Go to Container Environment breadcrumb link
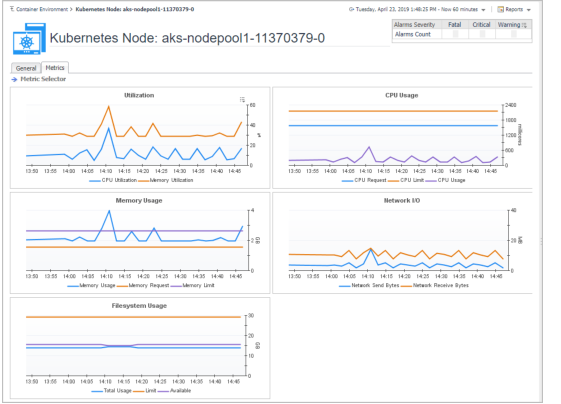561x404 pixels. pyautogui.click(x=42, y=9)
